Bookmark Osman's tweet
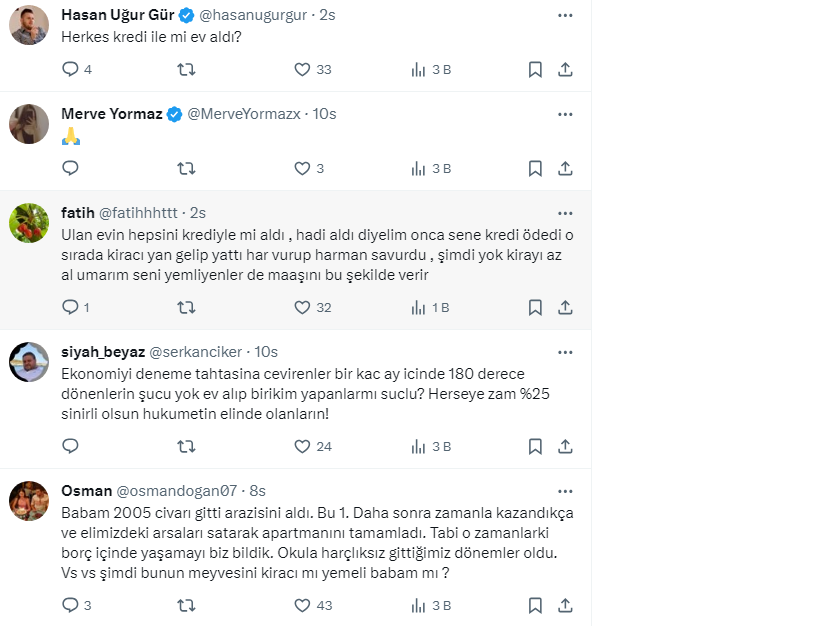 click(x=535, y=605)
